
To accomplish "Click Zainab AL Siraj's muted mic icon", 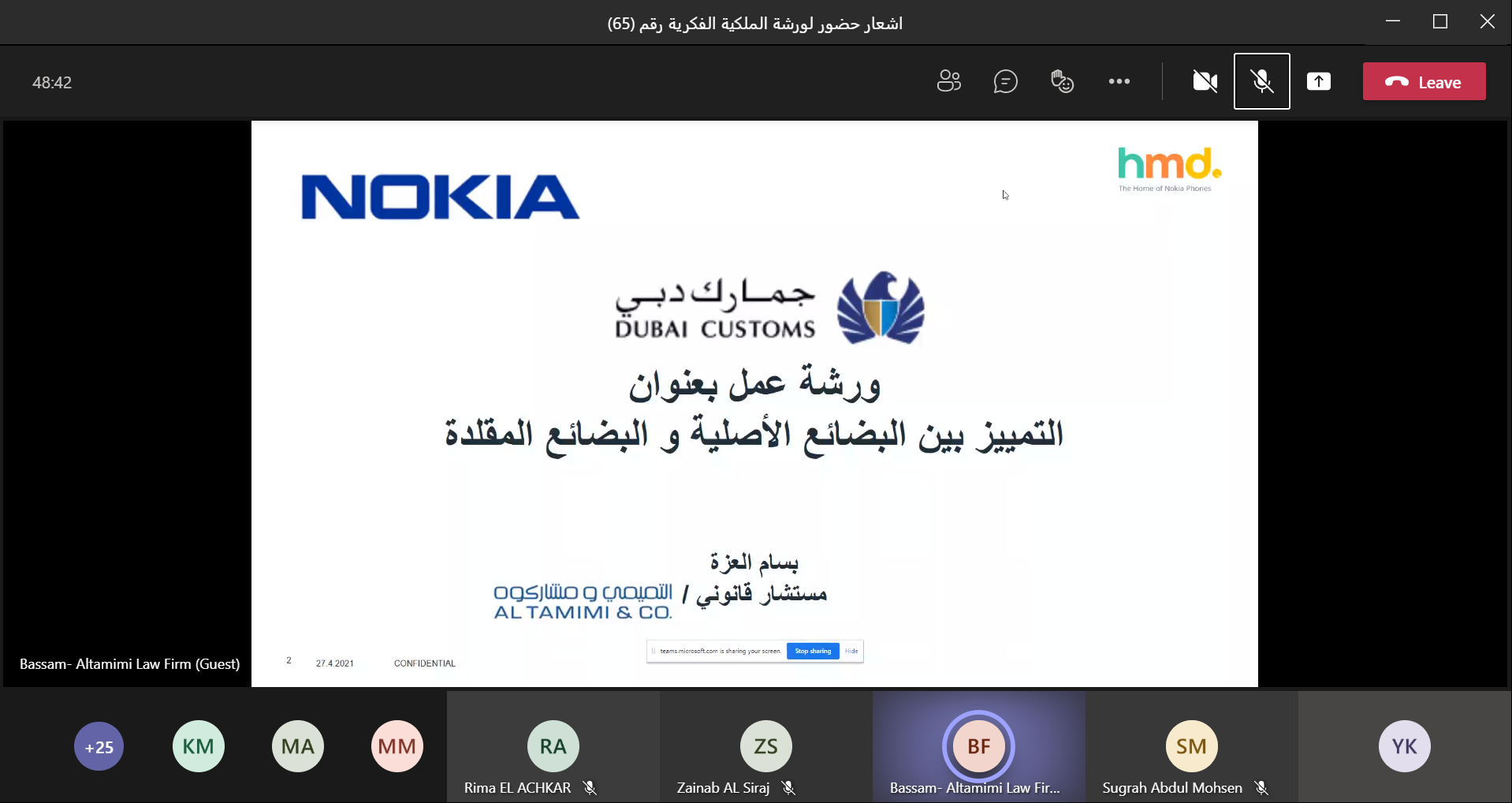I will coord(788,787).
